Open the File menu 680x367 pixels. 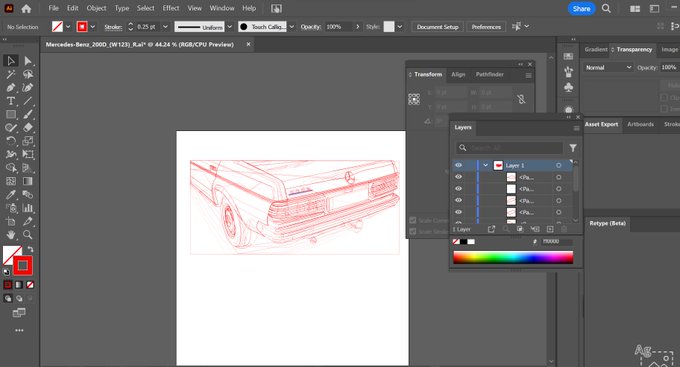pyautogui.click(x=53, y=8)
